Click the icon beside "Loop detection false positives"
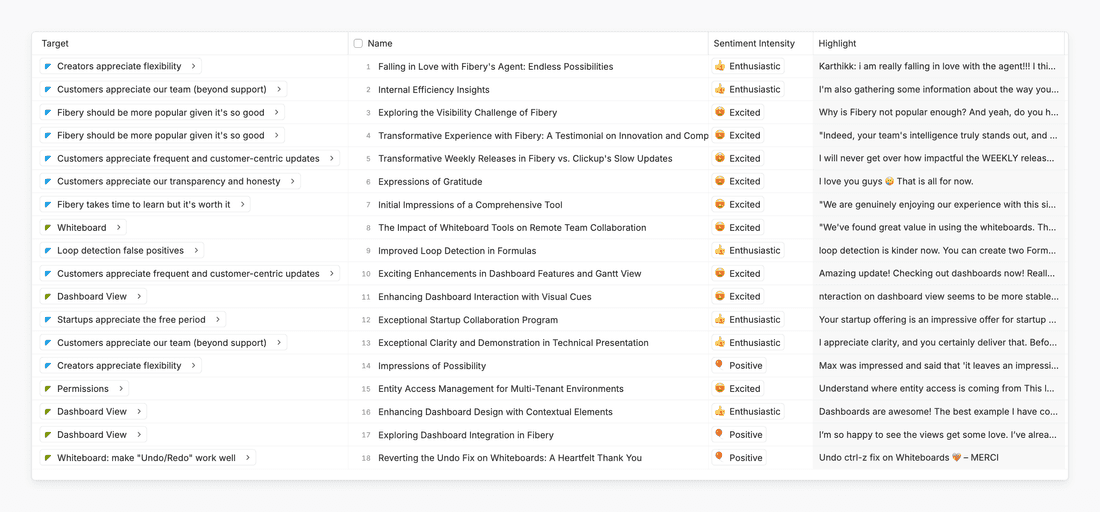This screenshot has height=512, width=1100. [x=48, y=251]
